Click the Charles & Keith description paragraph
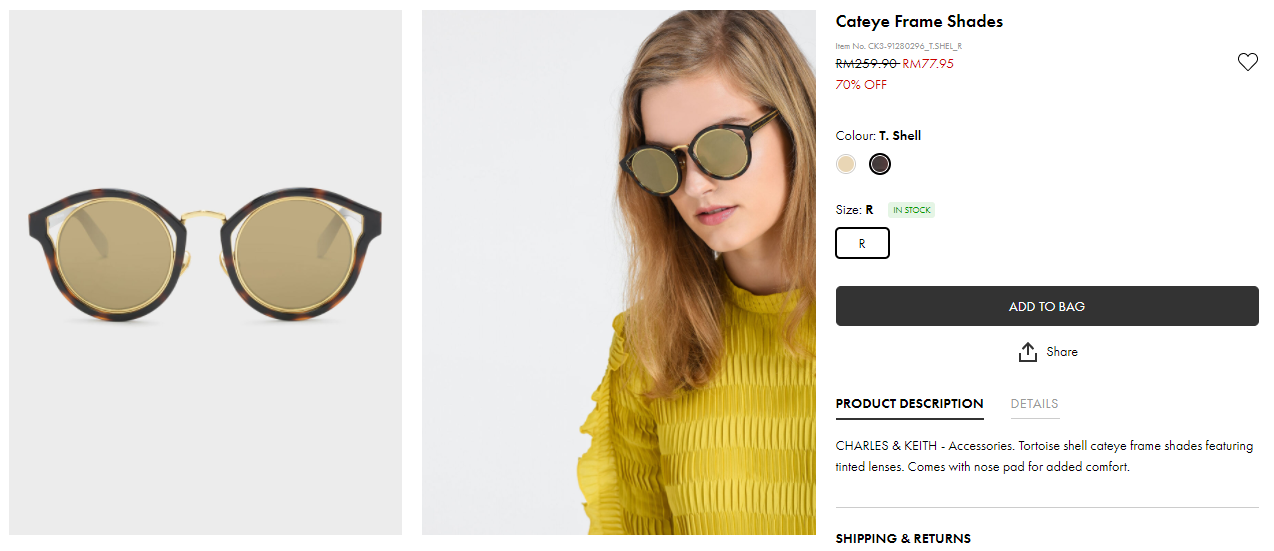Screen dimensions: 1274x551 tap(1043, 456)
